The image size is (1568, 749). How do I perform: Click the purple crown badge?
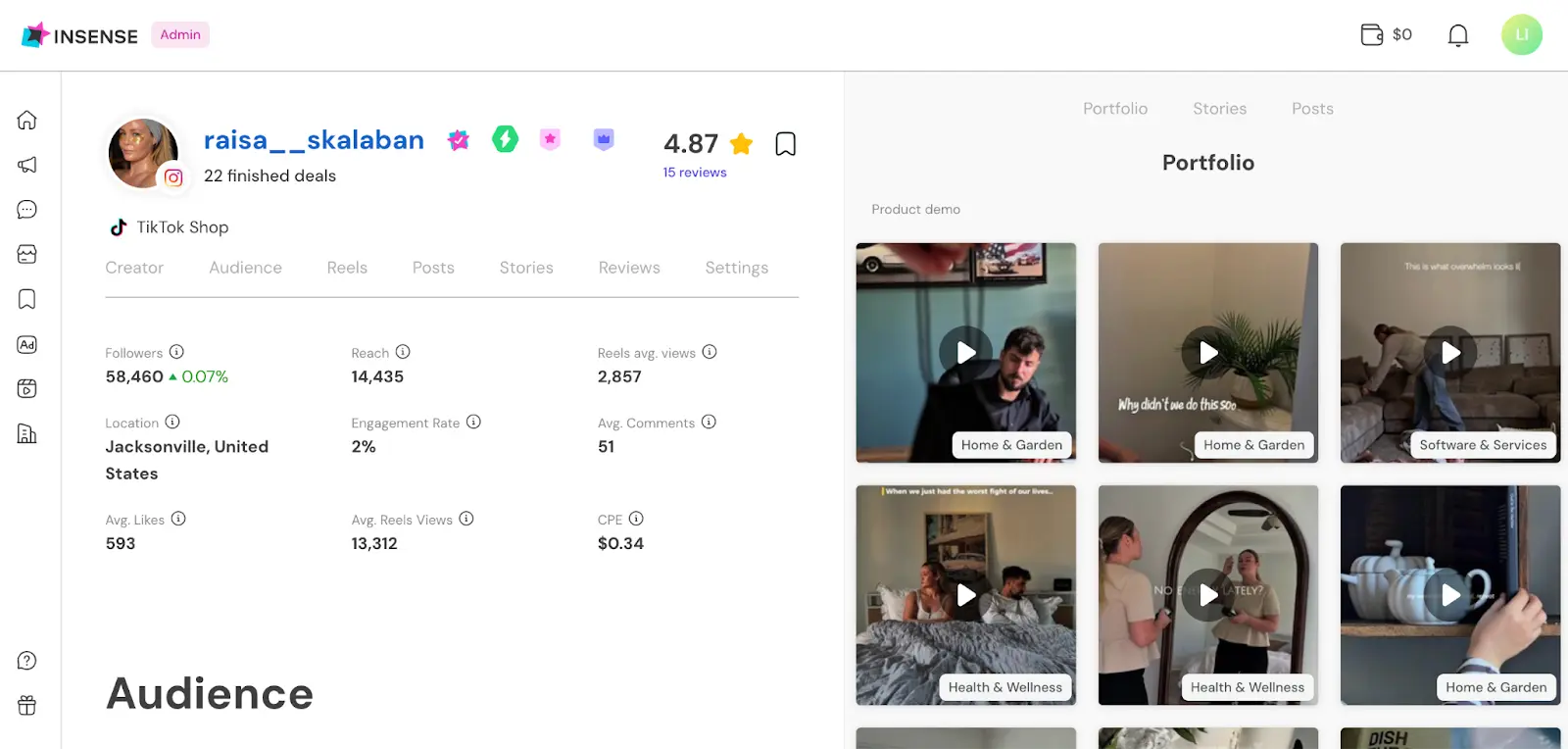604,139
